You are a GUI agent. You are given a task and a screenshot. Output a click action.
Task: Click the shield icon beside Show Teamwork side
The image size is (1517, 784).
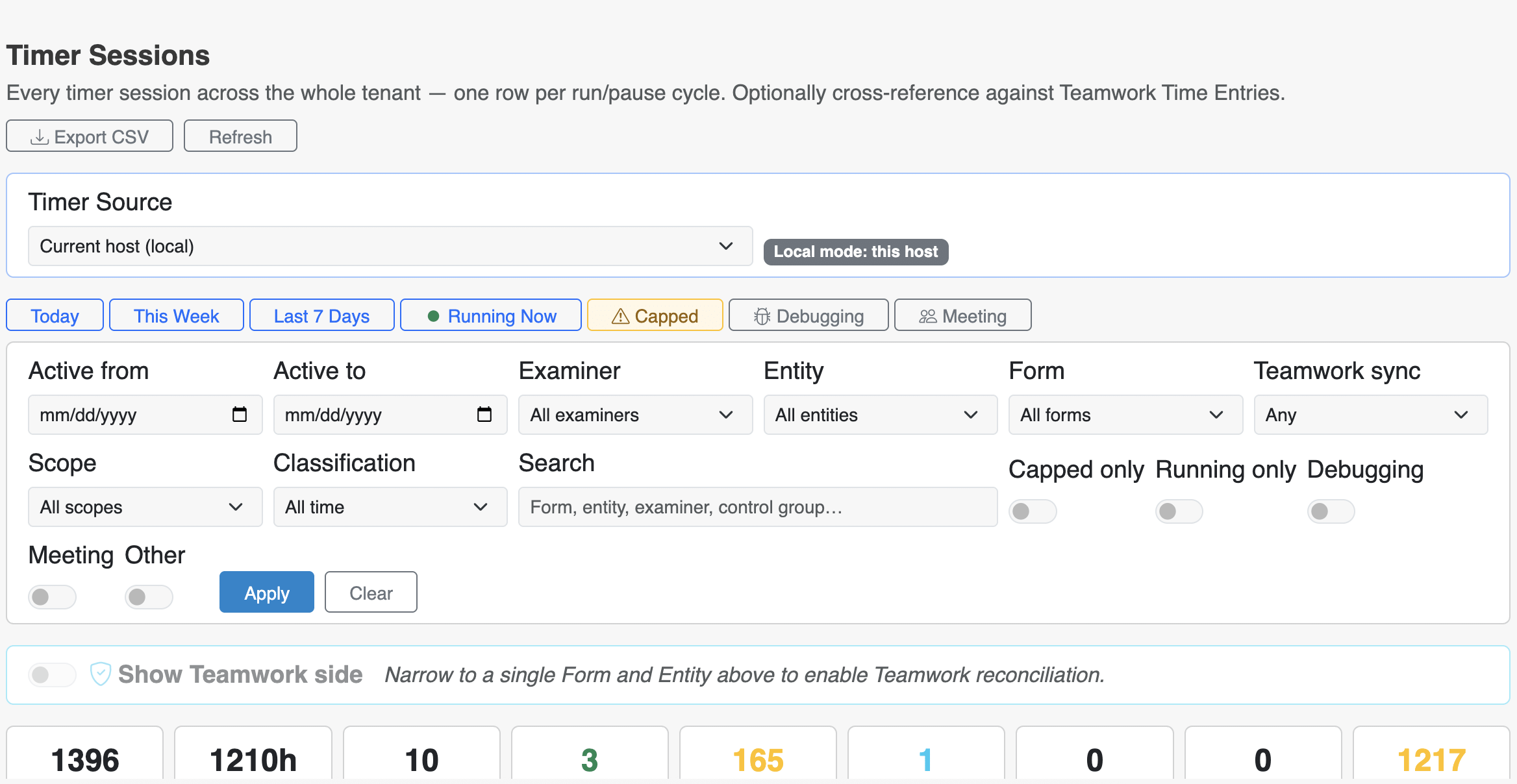coord(100,674)
